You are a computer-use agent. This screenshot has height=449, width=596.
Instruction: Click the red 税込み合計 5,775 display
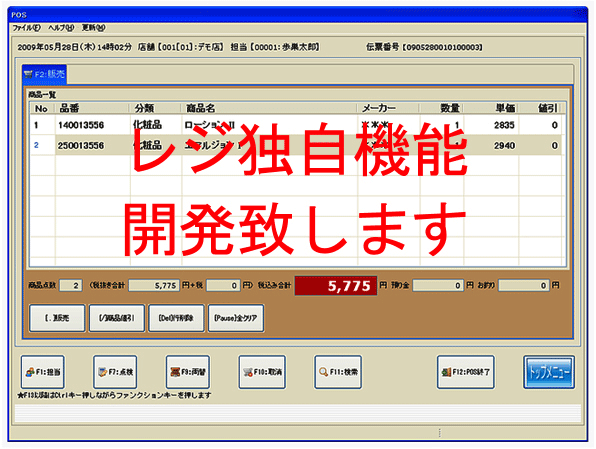coord(336,286)
